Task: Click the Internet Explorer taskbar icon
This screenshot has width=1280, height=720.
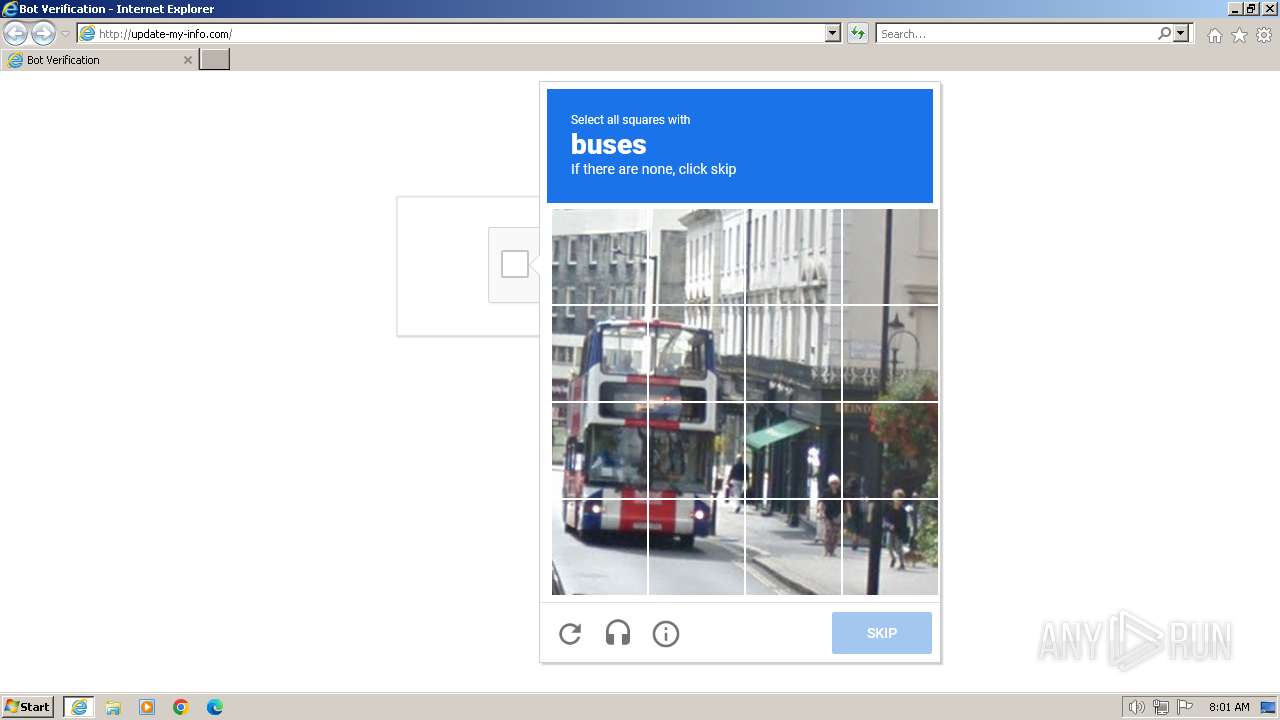Action: [79, 707]
